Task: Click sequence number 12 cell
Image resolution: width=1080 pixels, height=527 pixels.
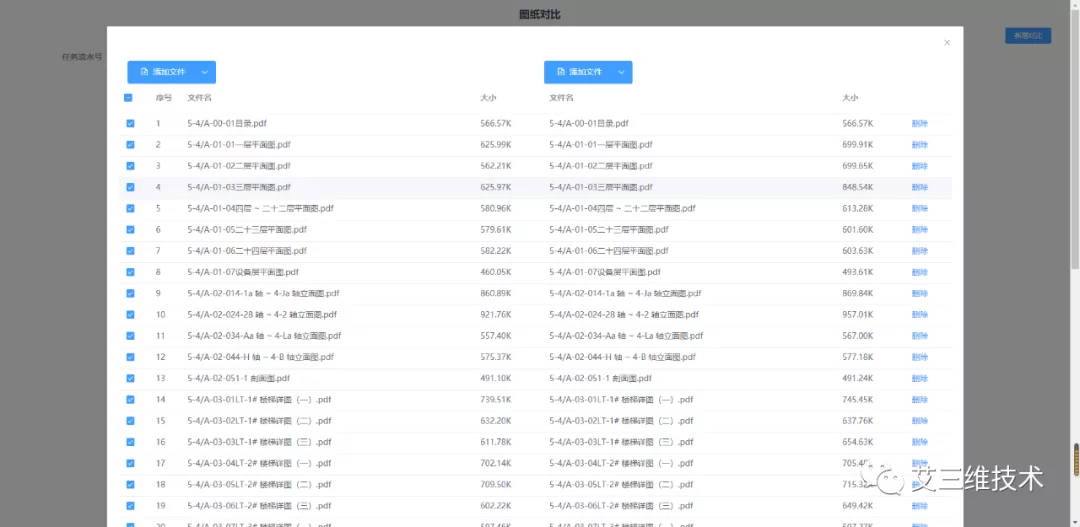Action: 160,358
